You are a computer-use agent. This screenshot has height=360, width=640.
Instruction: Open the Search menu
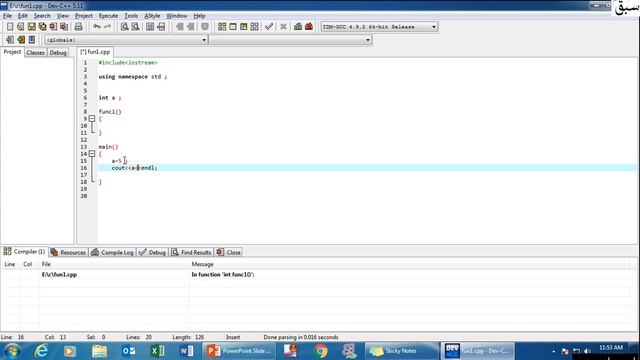[42, 16]
